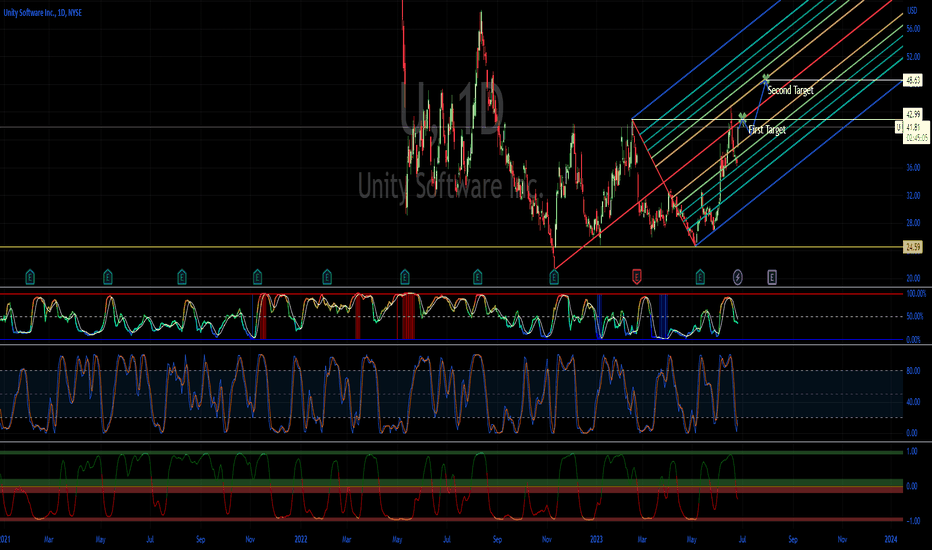Click the 40.00 oscillator scale value
This screenshot has height=550, width=932.
pos(913,402)
